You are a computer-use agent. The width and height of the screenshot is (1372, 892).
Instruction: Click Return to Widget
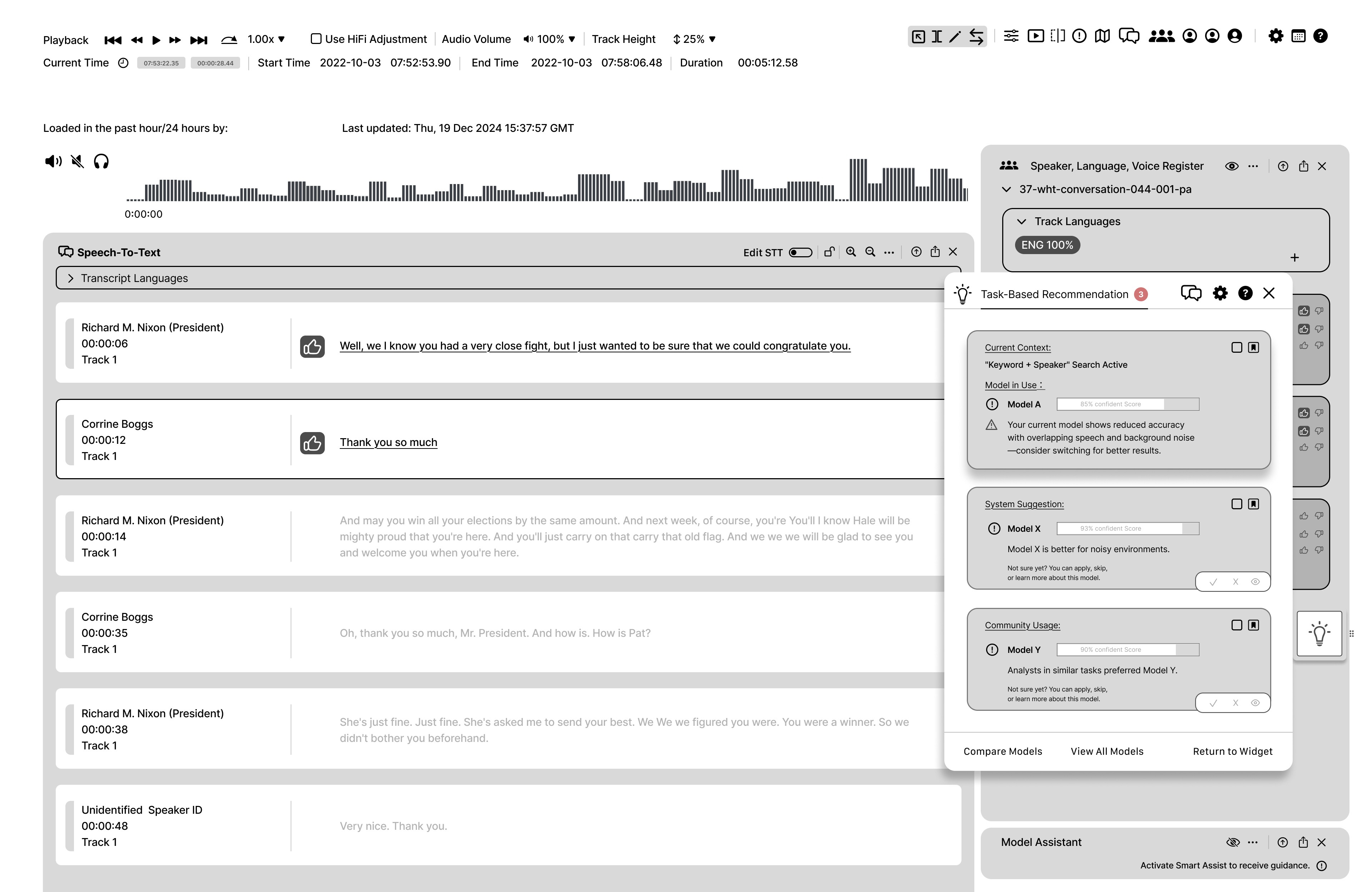click(1233, 751)
